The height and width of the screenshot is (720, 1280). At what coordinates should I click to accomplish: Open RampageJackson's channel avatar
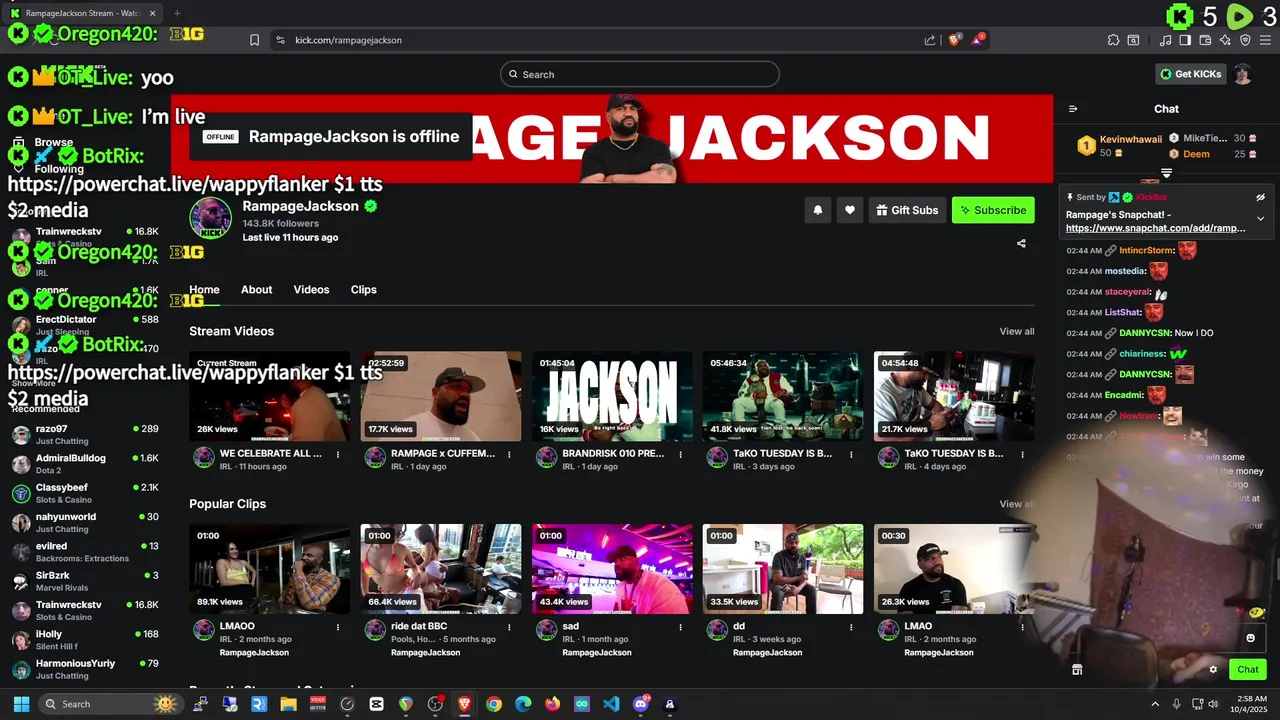coord(210,218)
